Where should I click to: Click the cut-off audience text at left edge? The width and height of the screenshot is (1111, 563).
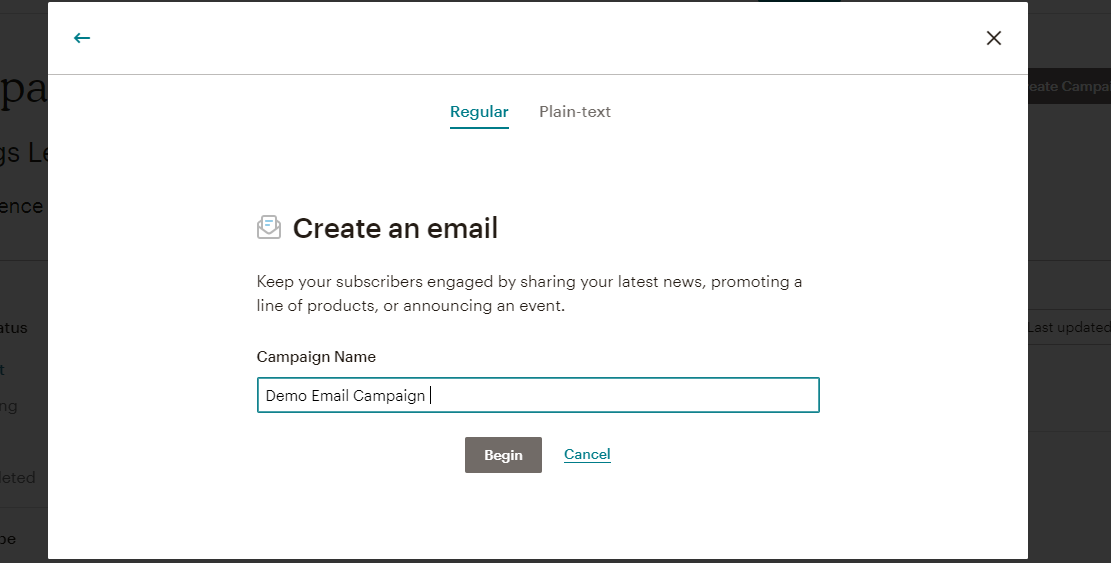[x=21, y=206]
